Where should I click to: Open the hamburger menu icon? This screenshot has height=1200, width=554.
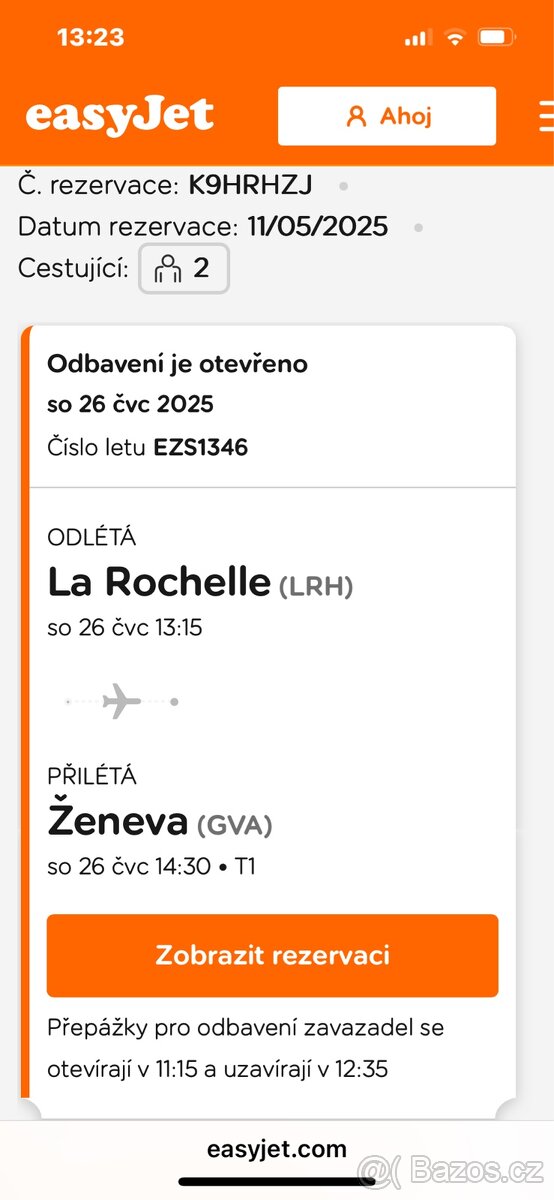546,116
